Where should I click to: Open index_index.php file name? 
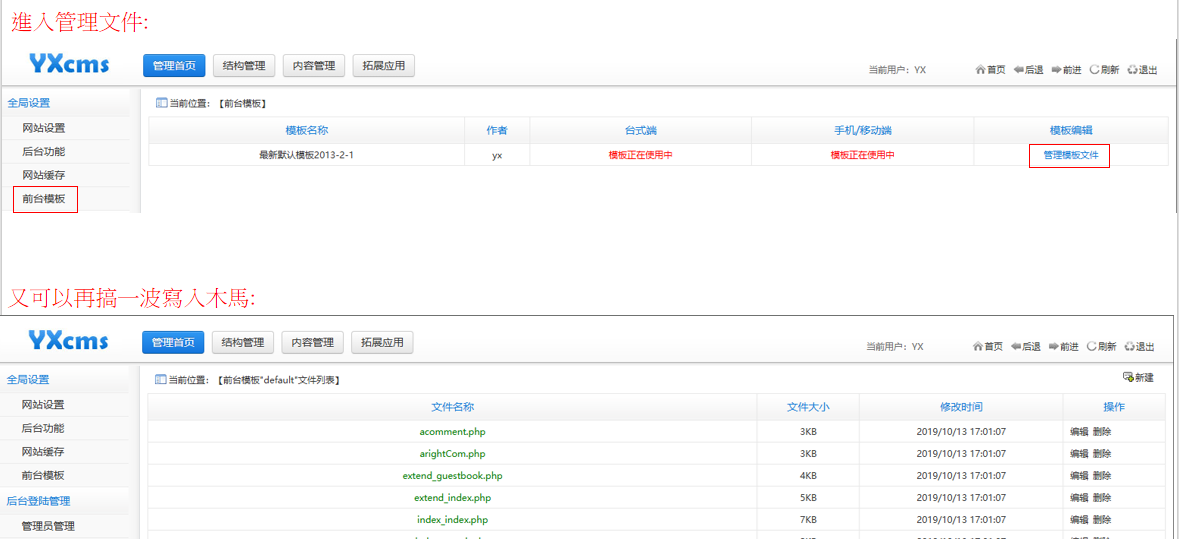point(453,519)
